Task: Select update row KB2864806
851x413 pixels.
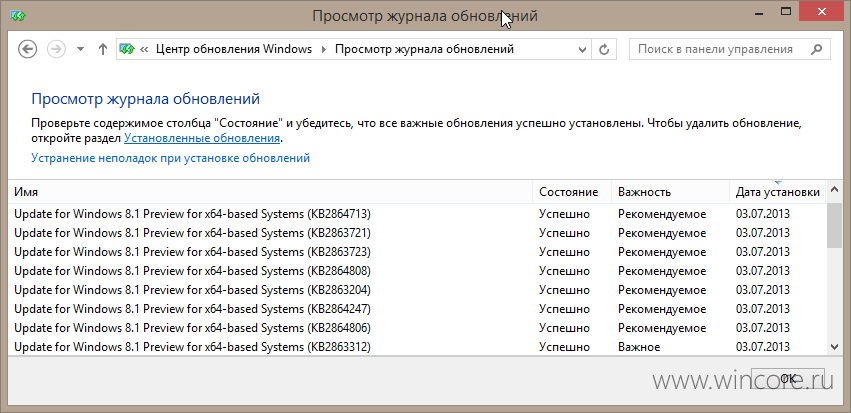Action: [x=417, y=328]
